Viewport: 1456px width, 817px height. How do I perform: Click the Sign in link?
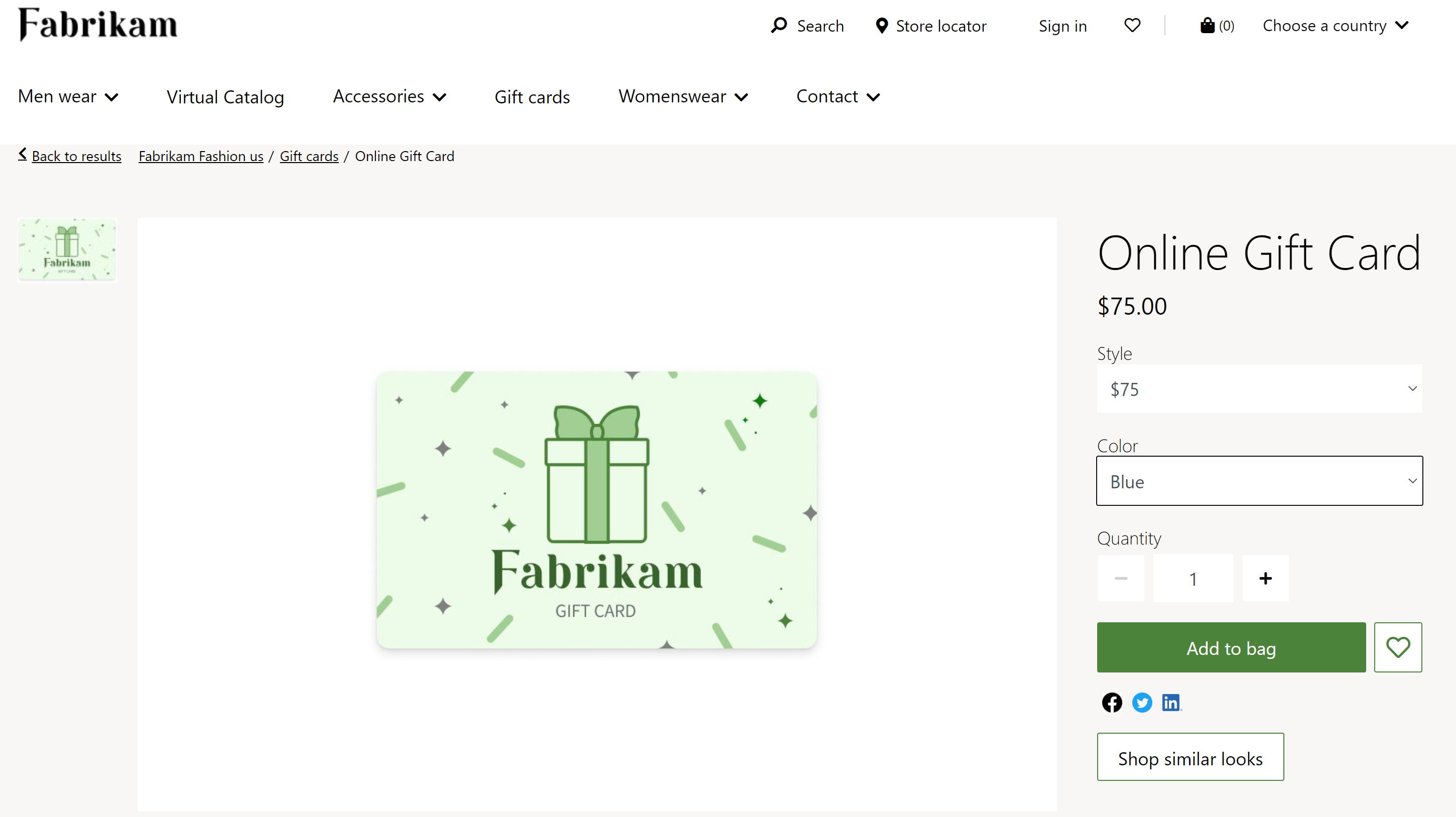[1063, 25]
